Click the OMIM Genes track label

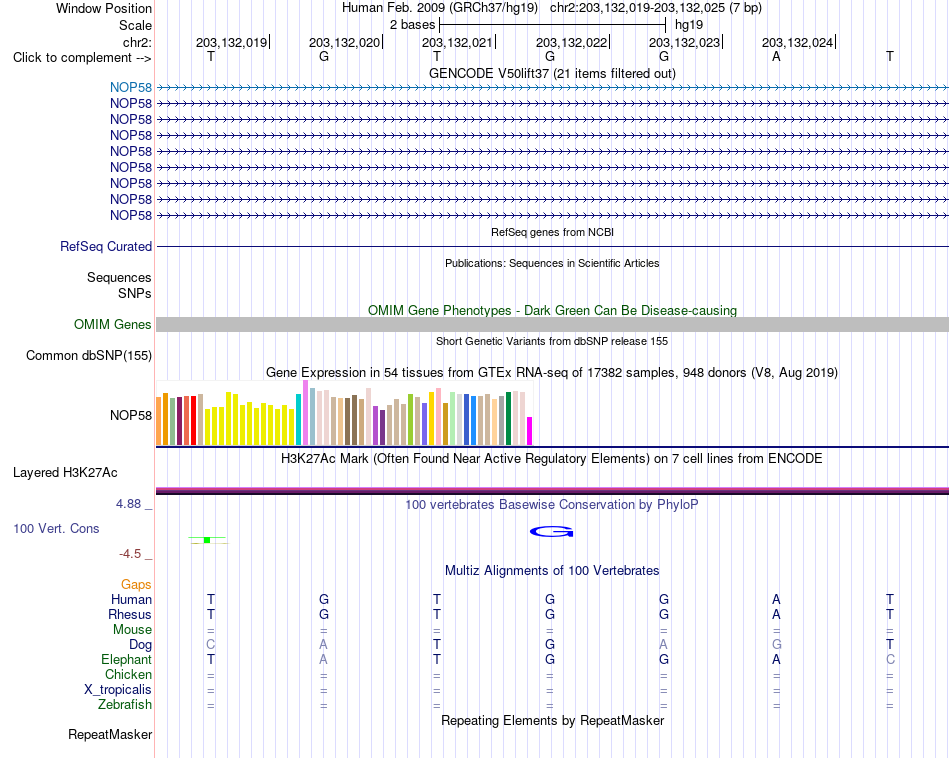pos(113,324)
